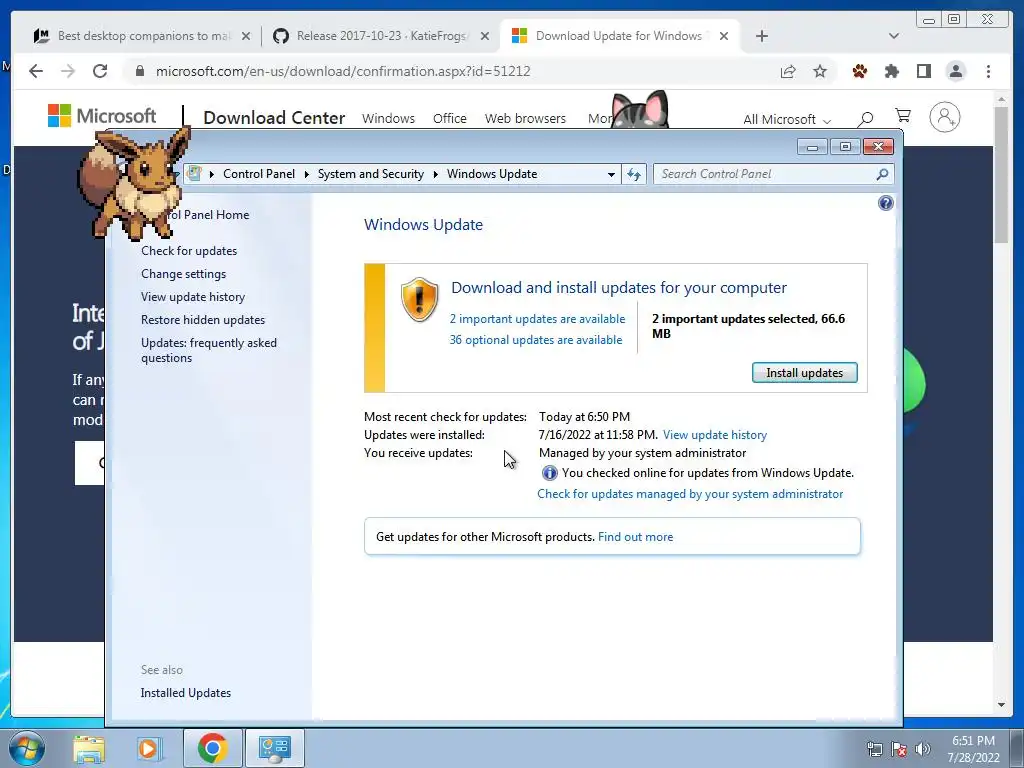This screenshot has height=768, width=1024.
Task: Click the URL address bar
Action: coord(451,71)
